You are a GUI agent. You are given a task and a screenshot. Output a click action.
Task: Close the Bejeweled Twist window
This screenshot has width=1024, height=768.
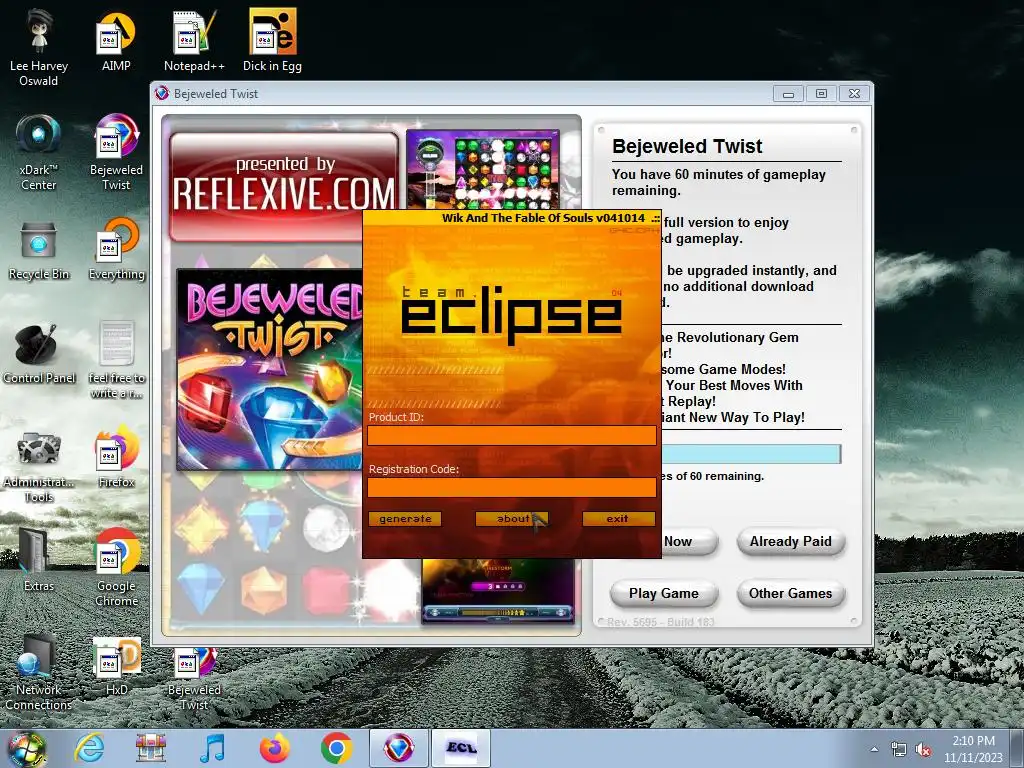[854, 94]
